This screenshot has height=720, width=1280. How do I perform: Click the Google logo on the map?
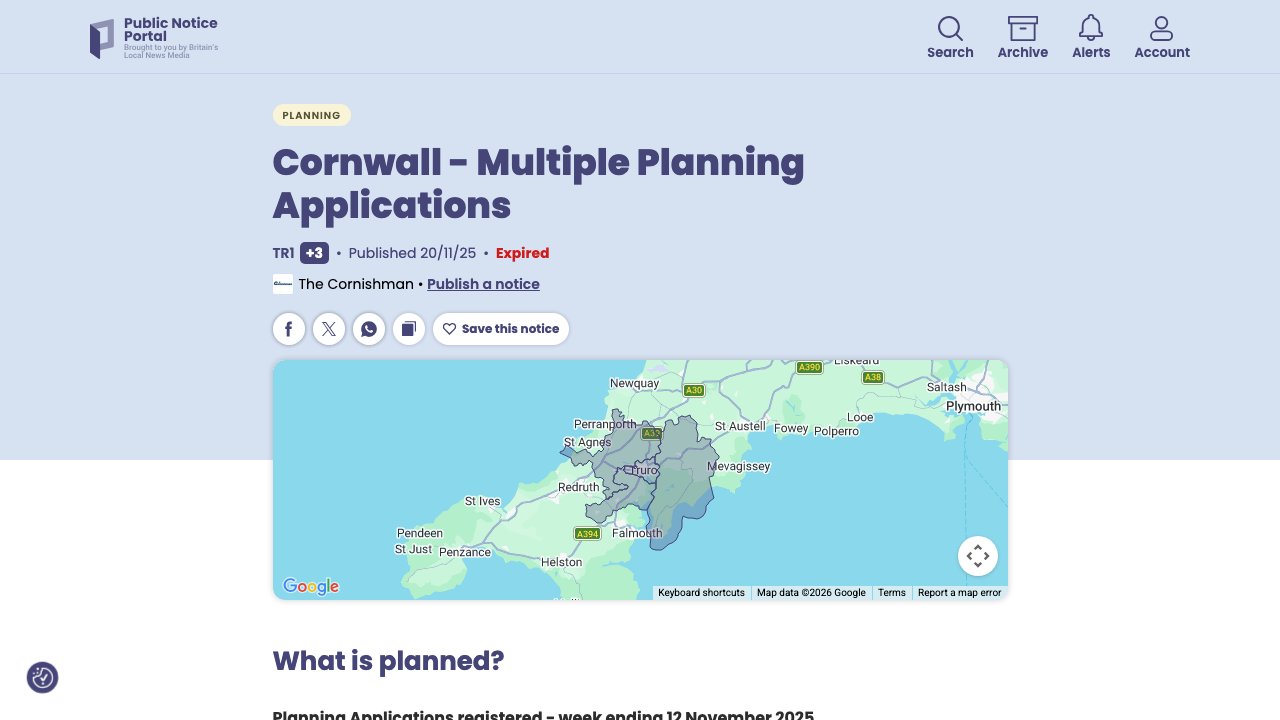point(311,586)
